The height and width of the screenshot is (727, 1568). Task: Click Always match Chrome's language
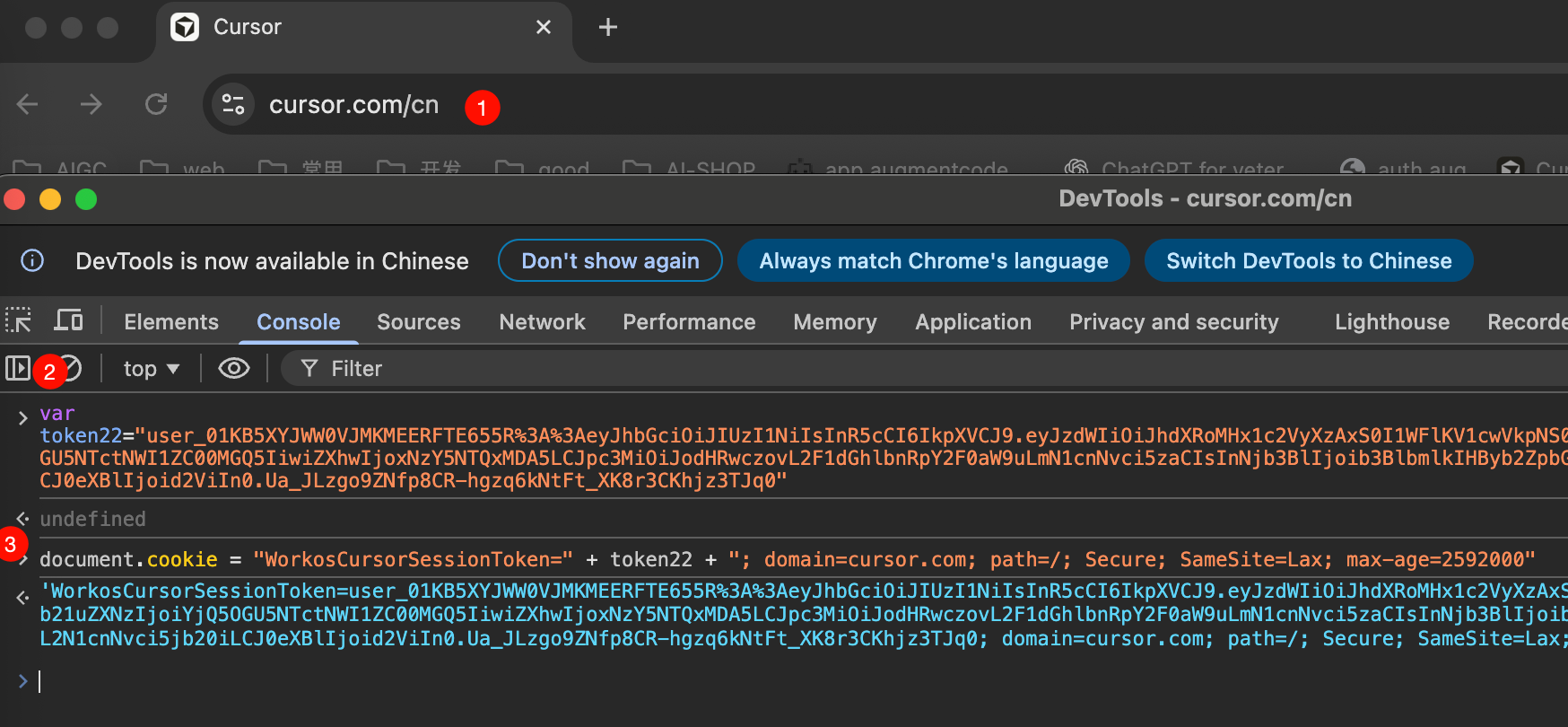[x=933, y=261]
